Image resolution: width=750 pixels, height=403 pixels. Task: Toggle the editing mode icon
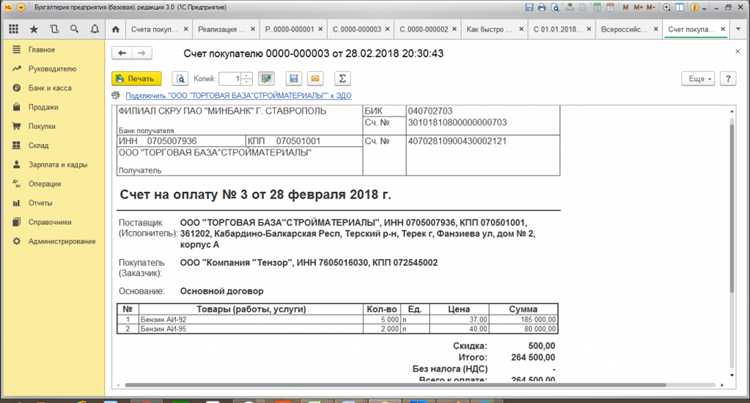[x=267, y=78]
